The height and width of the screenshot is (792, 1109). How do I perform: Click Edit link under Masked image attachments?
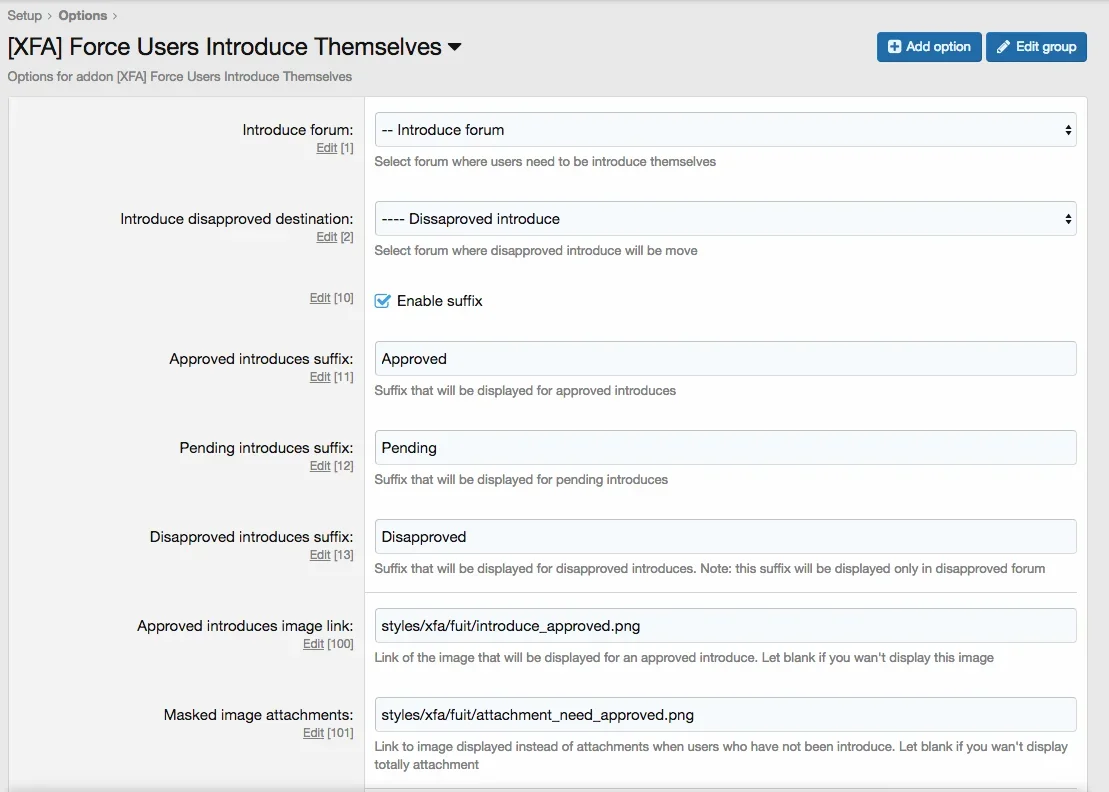[x=313, y=733]
